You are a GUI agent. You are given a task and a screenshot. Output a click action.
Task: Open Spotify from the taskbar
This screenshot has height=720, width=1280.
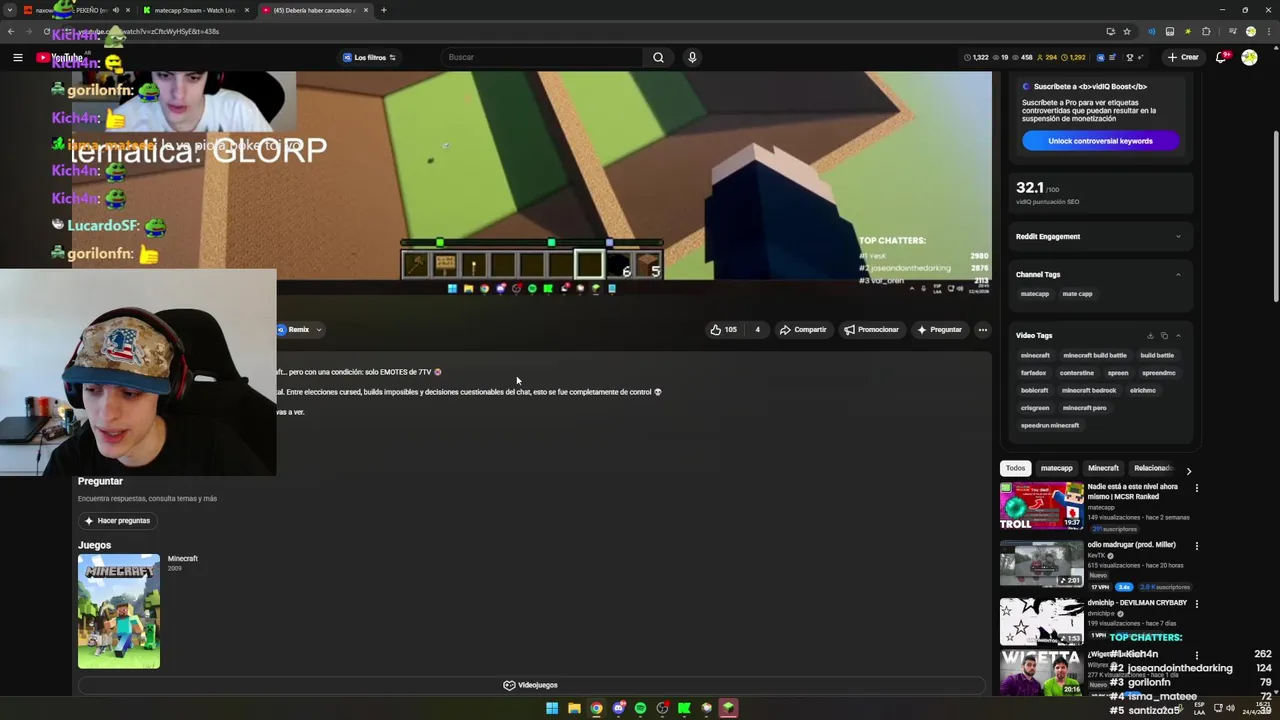(640, 708)
